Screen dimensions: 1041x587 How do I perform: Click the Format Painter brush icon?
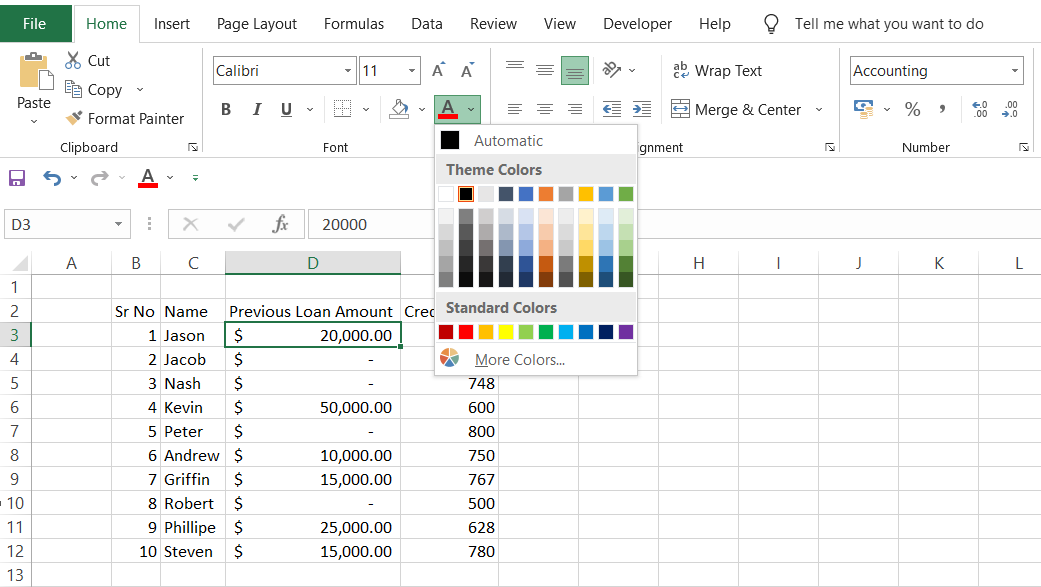pyautogui.click(x=73, y=118)
